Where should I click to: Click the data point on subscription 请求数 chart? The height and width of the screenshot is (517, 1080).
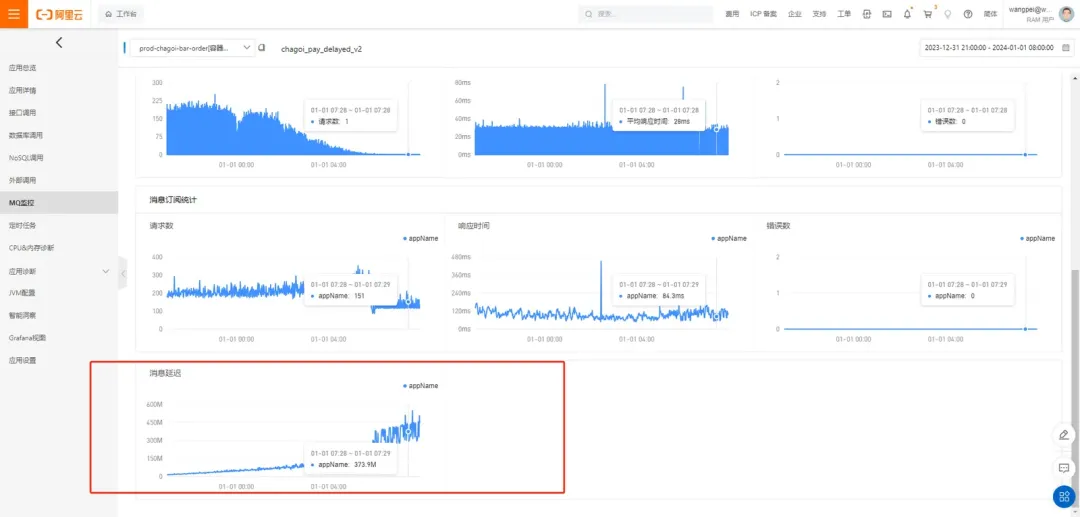tap(408, 302)
